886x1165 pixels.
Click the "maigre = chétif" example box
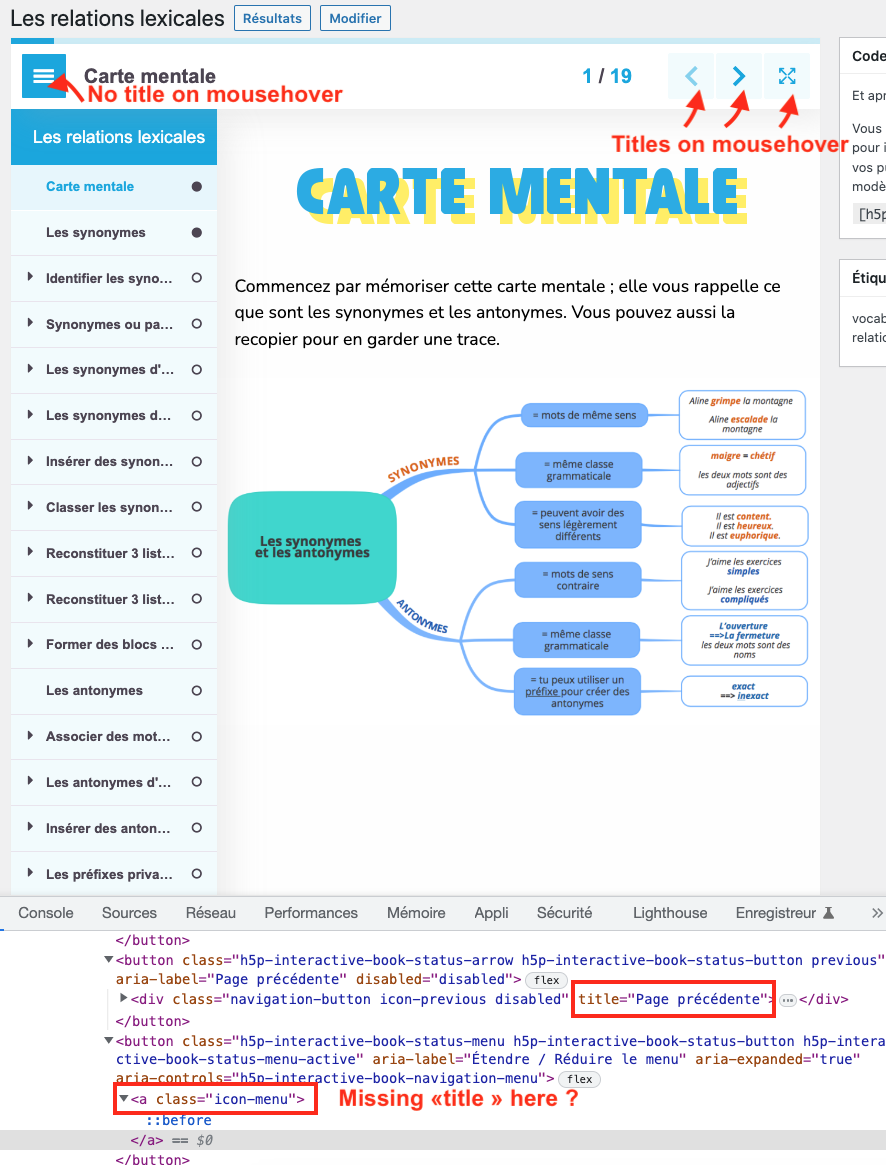743,470
